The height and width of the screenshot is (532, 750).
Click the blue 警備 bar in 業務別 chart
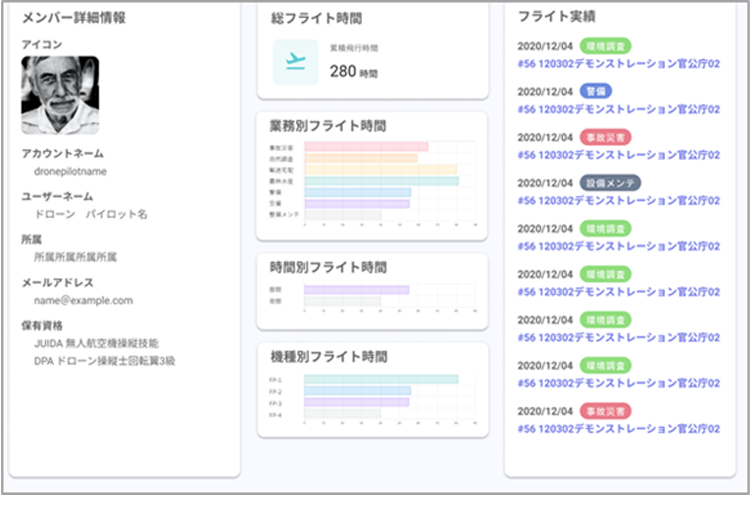tap(358, 192)
